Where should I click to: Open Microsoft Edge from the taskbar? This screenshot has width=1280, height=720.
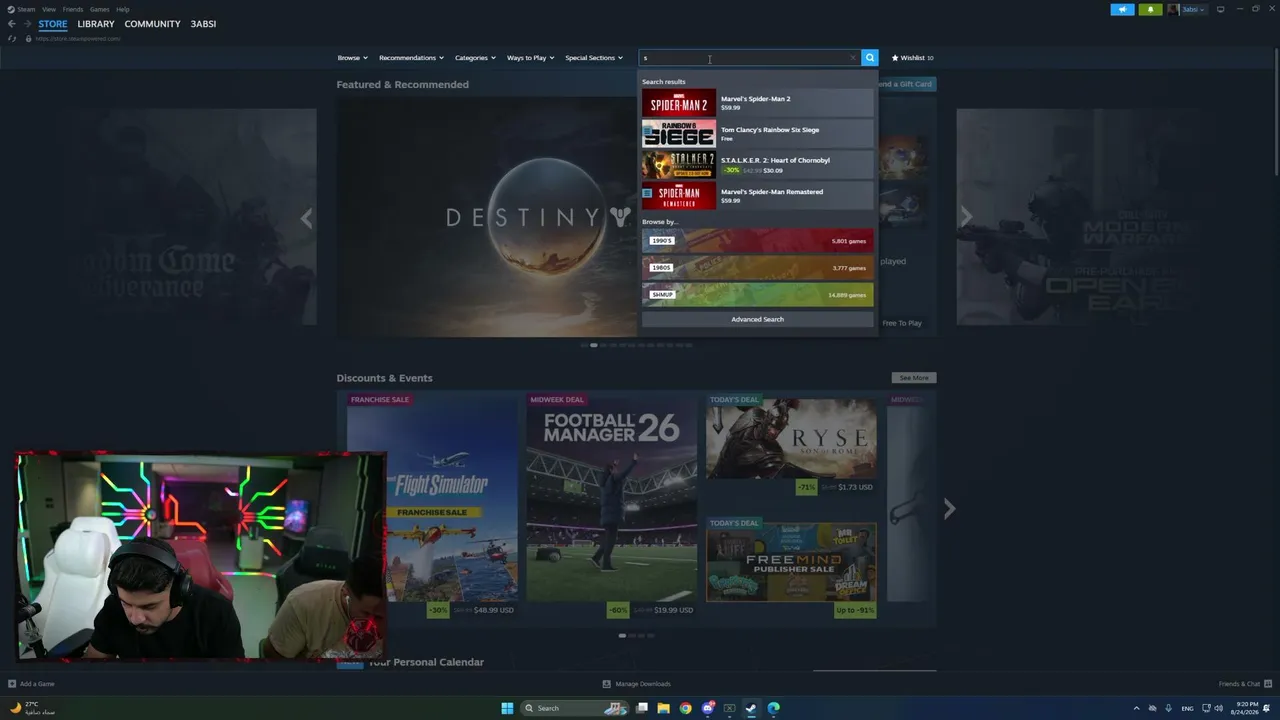click(x=773, y=708)
